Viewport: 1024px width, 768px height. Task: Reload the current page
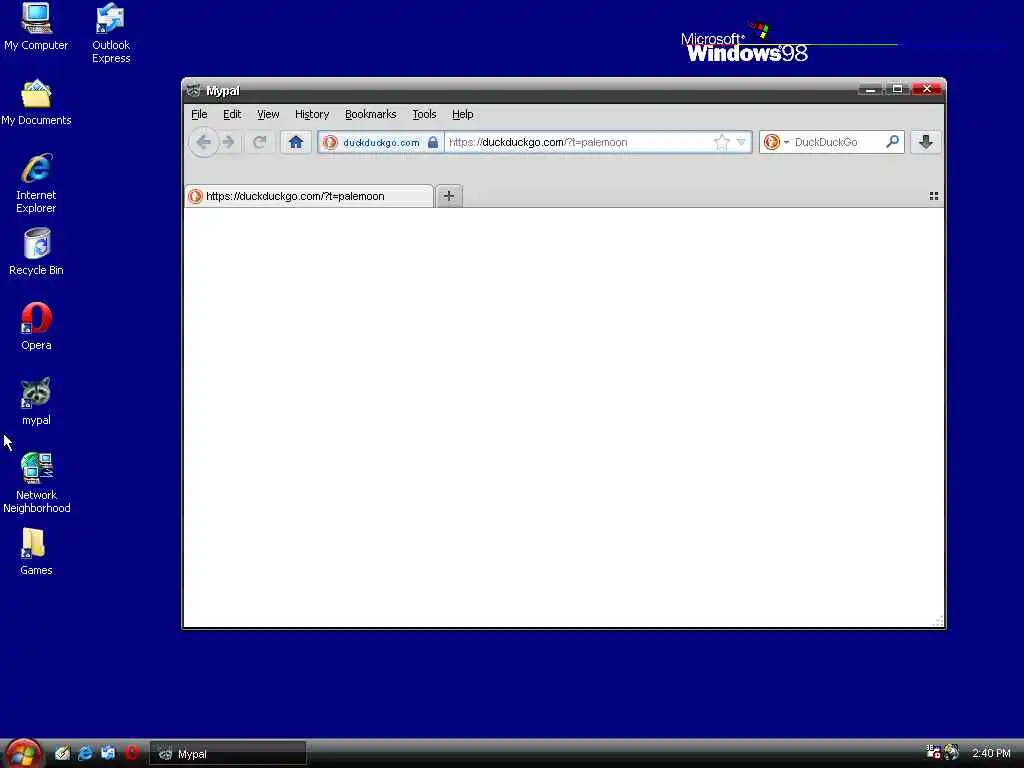point(259,142)
